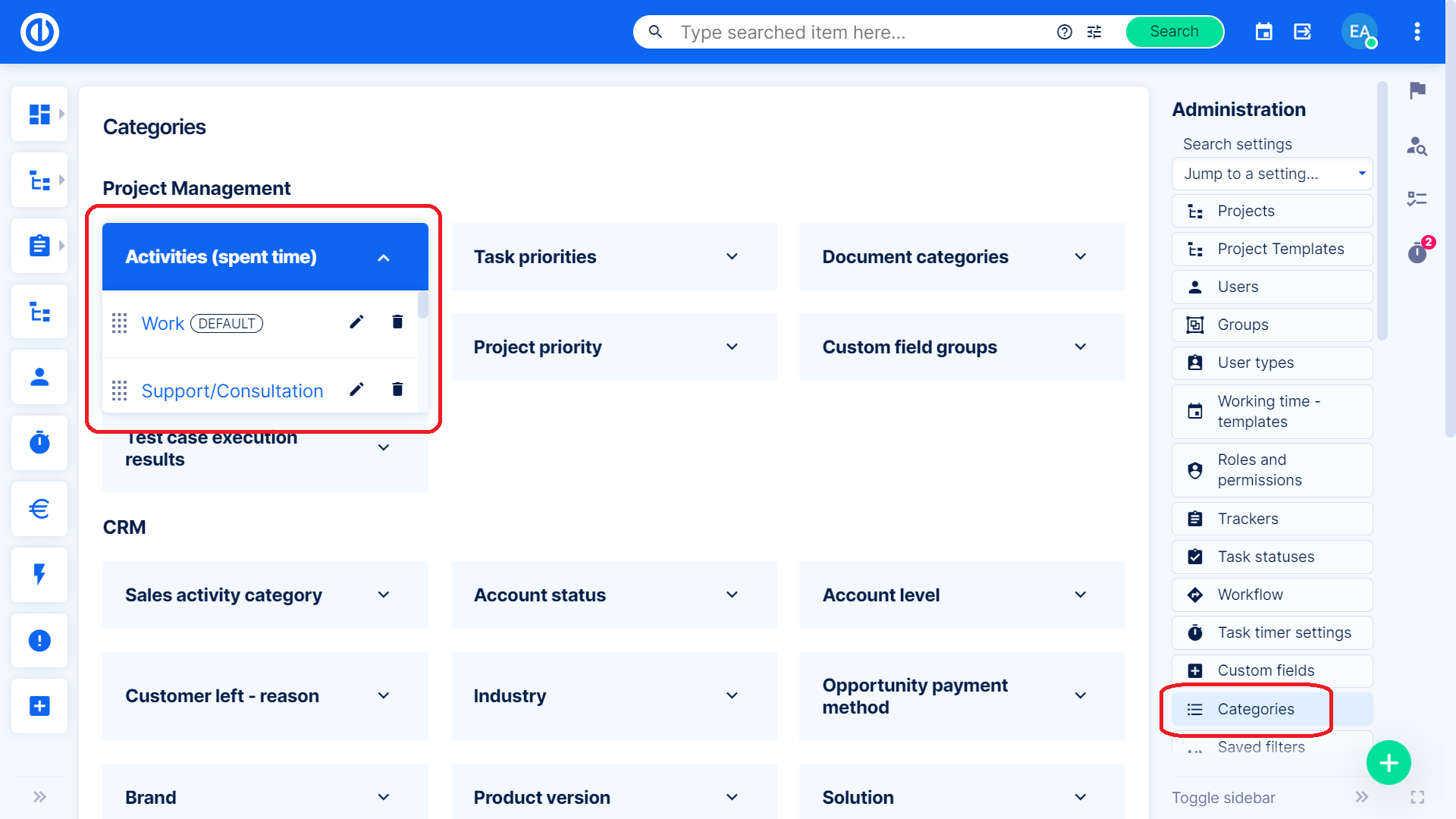Edit the Work activity with pencil icon

(x=356, y=322)
